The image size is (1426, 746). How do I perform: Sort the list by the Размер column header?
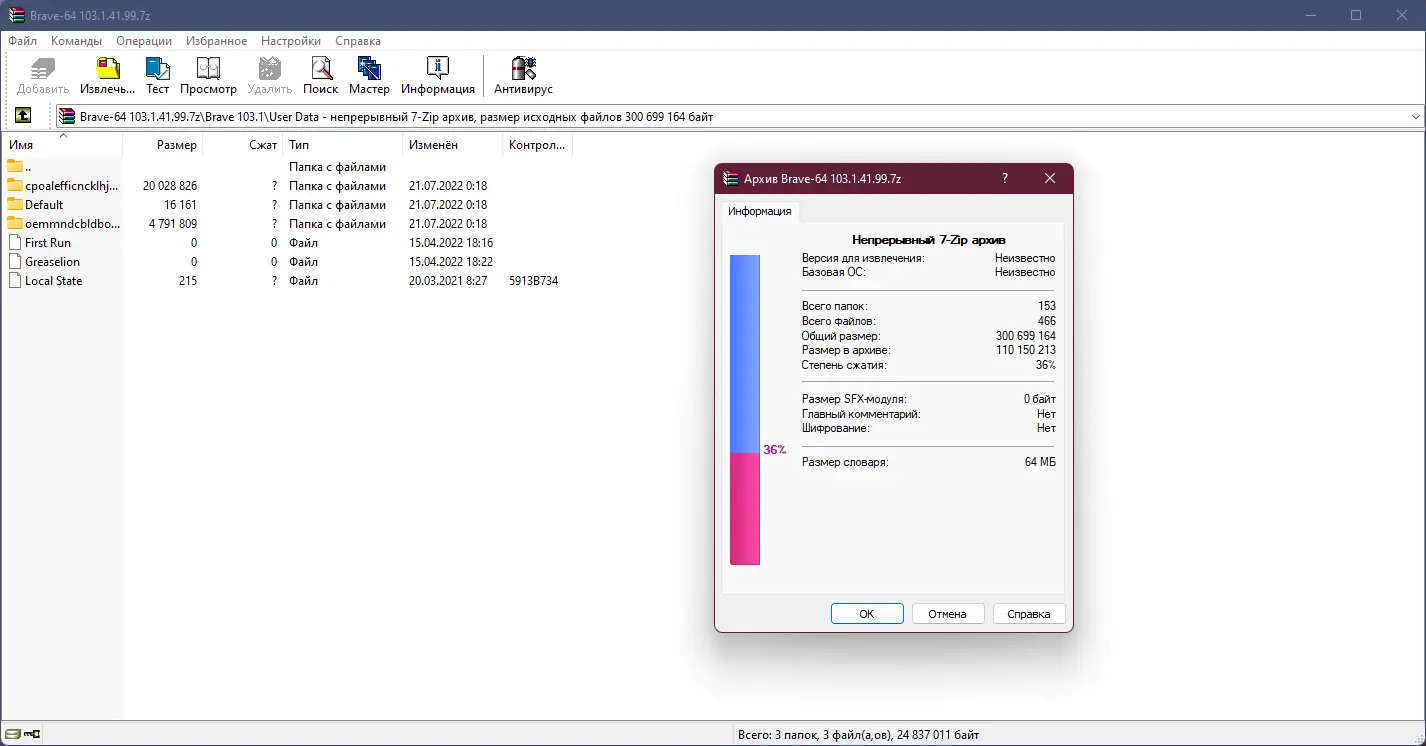(x=162, y=145)
